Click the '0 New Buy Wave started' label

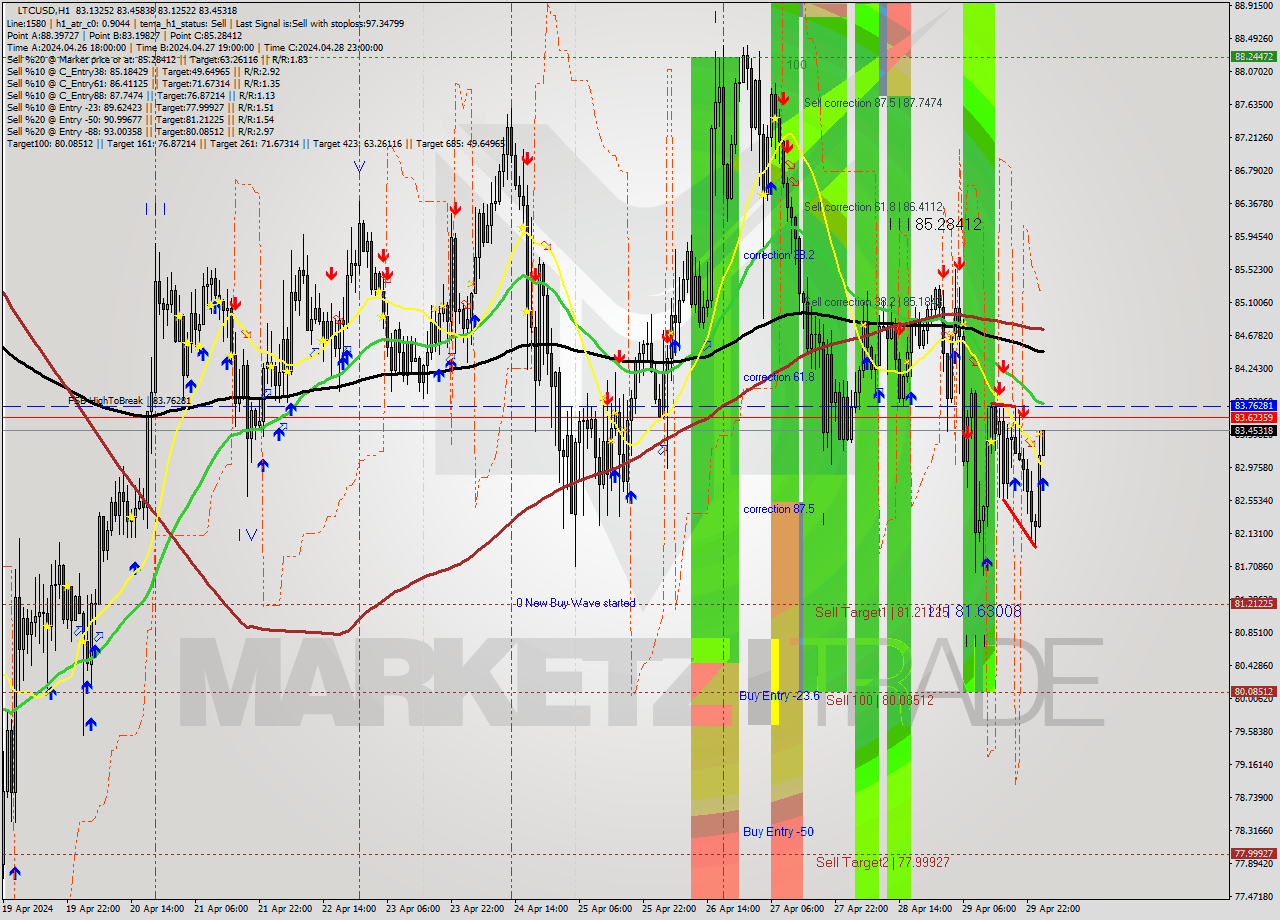coord(576,603)
